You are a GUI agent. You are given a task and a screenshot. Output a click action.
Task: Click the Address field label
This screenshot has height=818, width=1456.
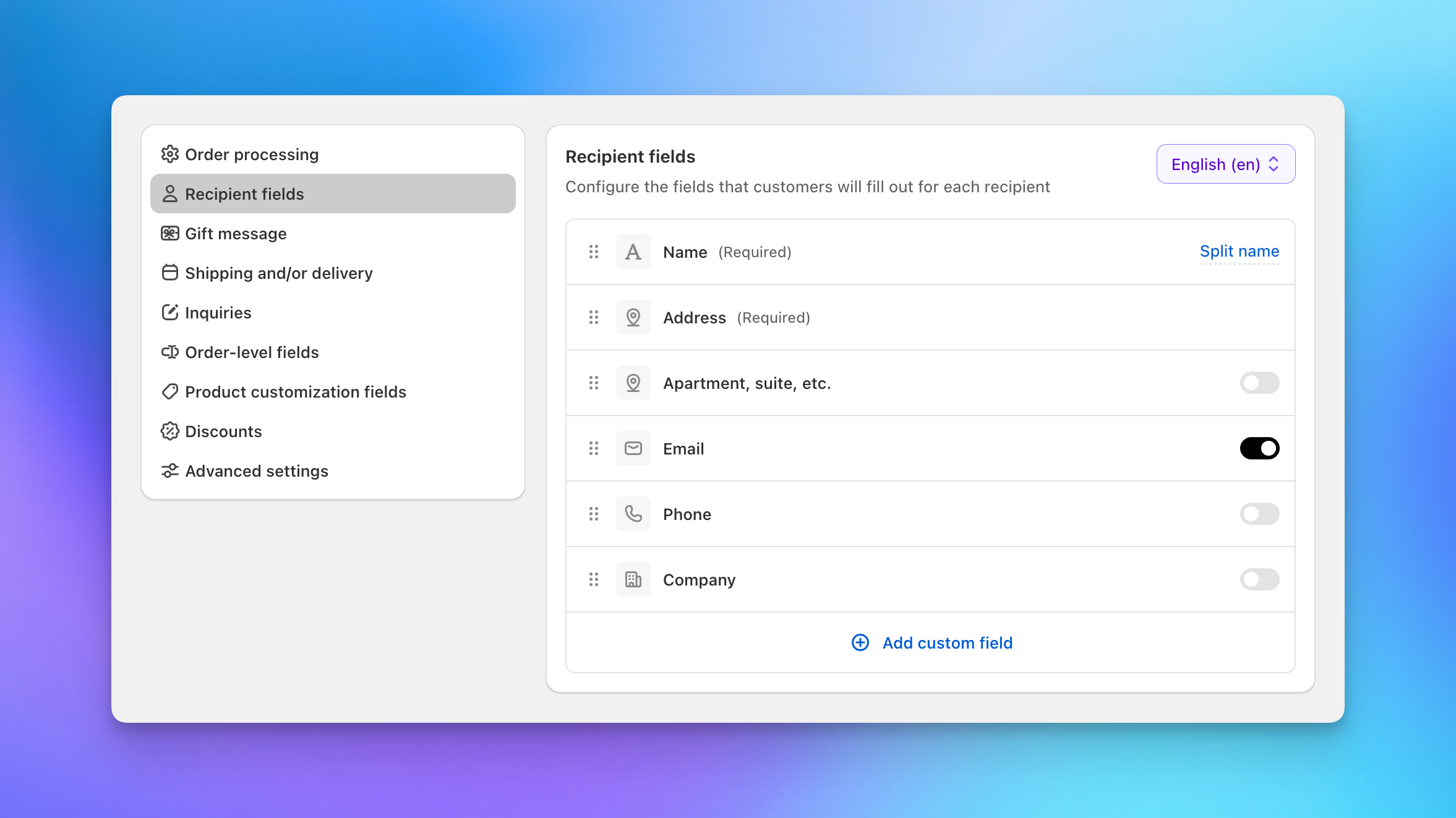pyautogui.click(x=695, y=318)
